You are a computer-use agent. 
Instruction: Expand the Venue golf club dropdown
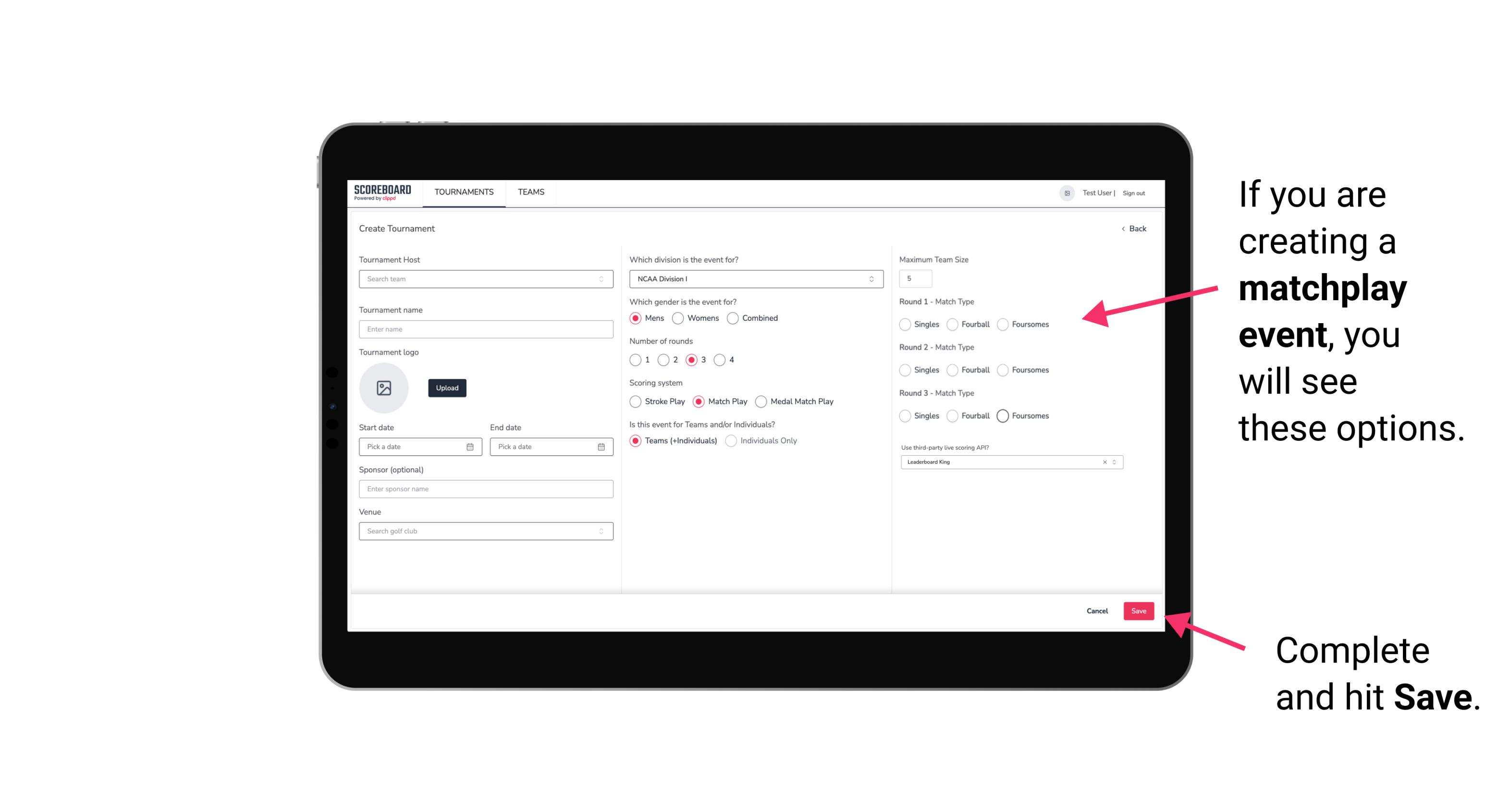(x=601, y=531)
